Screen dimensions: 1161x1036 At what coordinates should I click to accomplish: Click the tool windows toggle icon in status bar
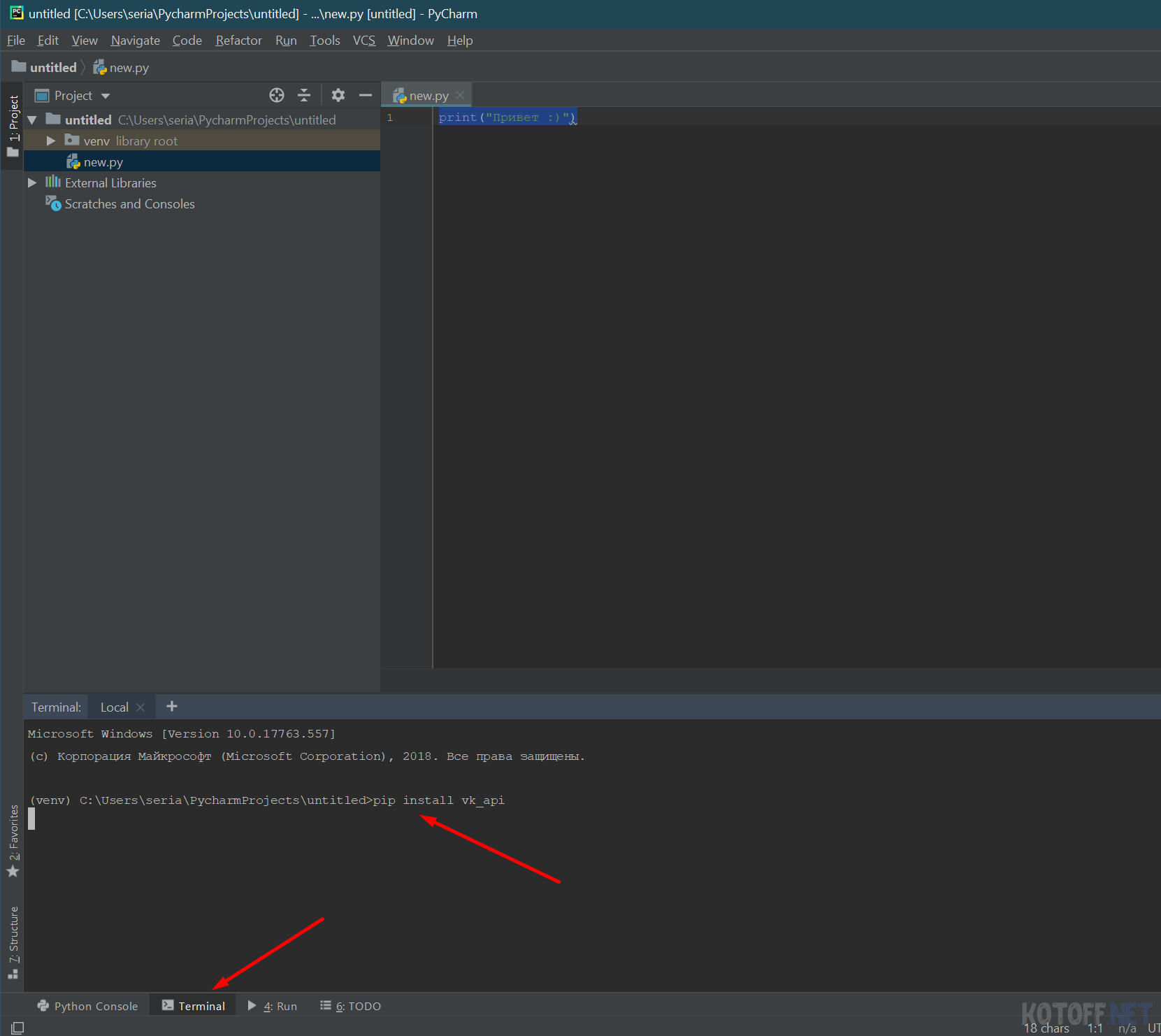click(x=17, y=1028)
